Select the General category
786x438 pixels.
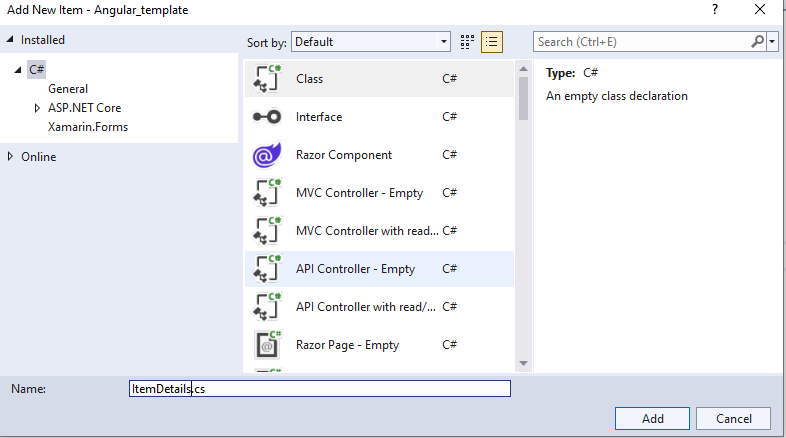click(x=68, y=89)
